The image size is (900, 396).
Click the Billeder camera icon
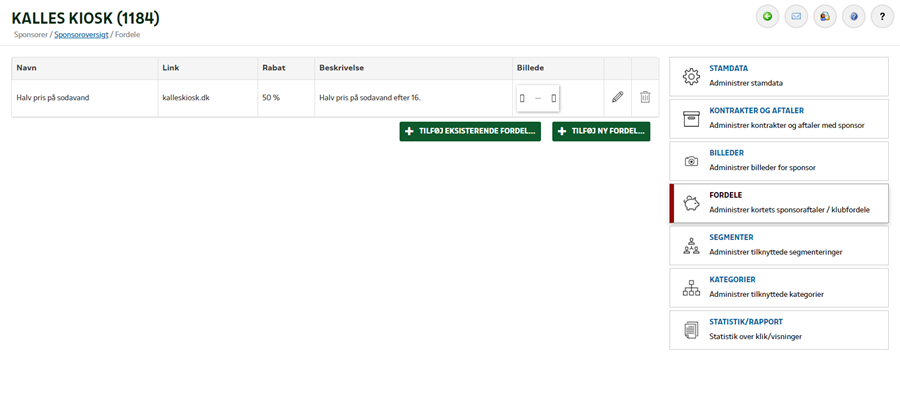pyautogui.click(x=692, y=161)
